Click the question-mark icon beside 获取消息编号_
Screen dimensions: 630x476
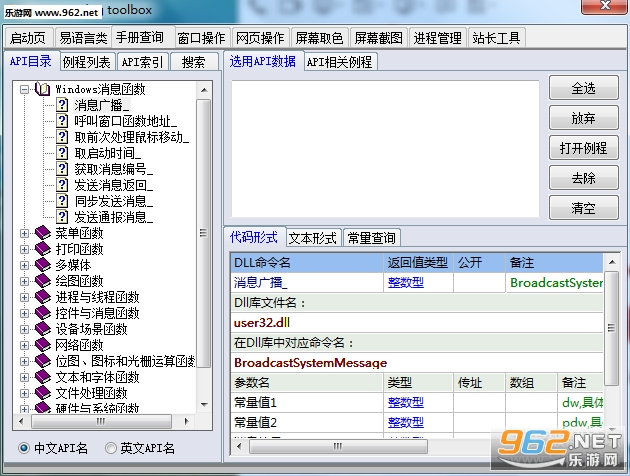[62, 169]
